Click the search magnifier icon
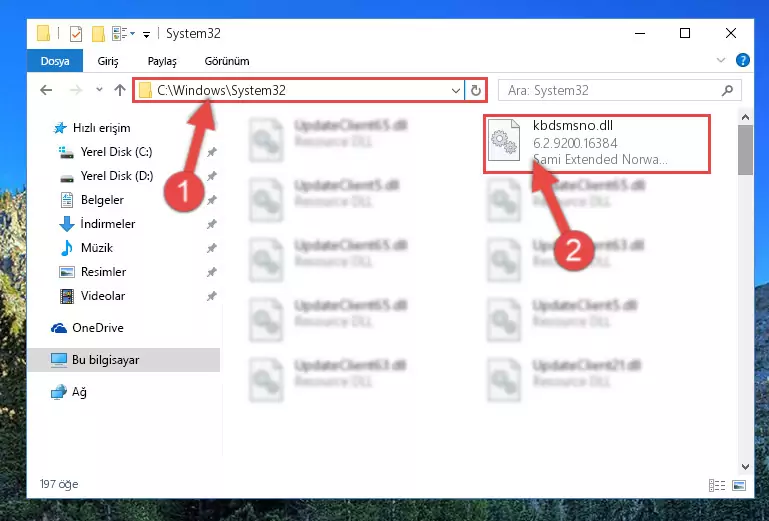Viewport: 769px width, 521px height. 728,90
